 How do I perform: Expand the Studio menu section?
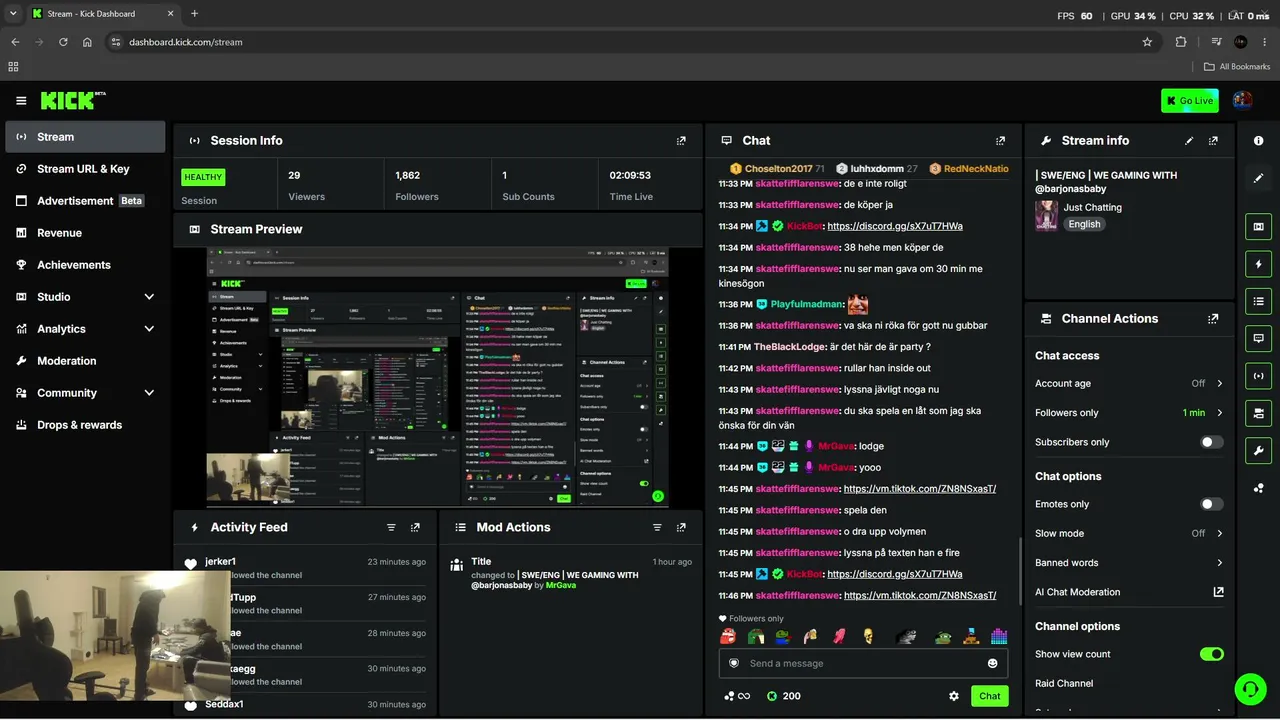149,297
